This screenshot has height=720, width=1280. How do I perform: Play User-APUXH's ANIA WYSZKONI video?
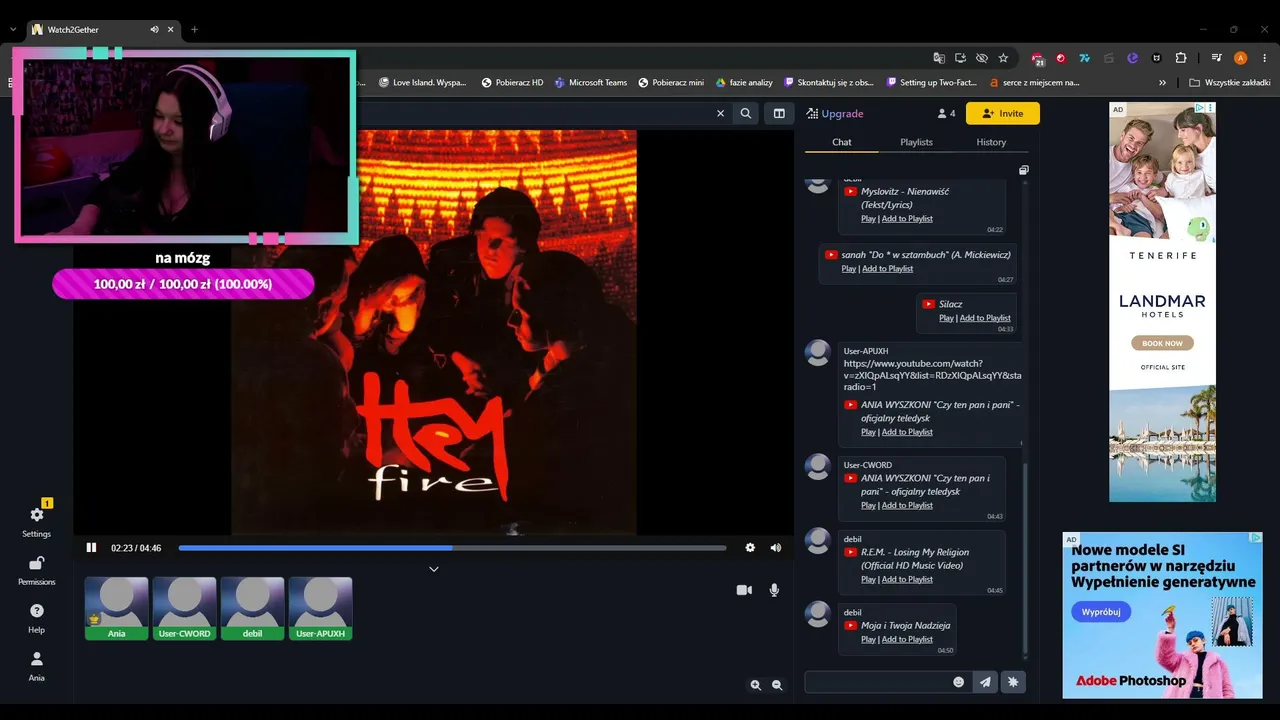pos(868,432)
